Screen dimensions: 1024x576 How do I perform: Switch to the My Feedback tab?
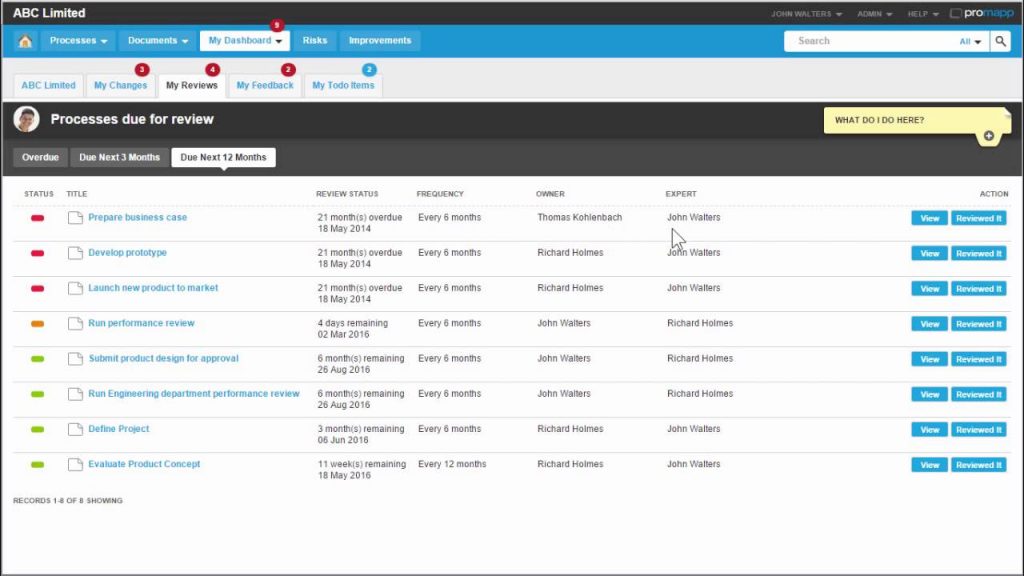pyautogui.click(x=264, y=85)
